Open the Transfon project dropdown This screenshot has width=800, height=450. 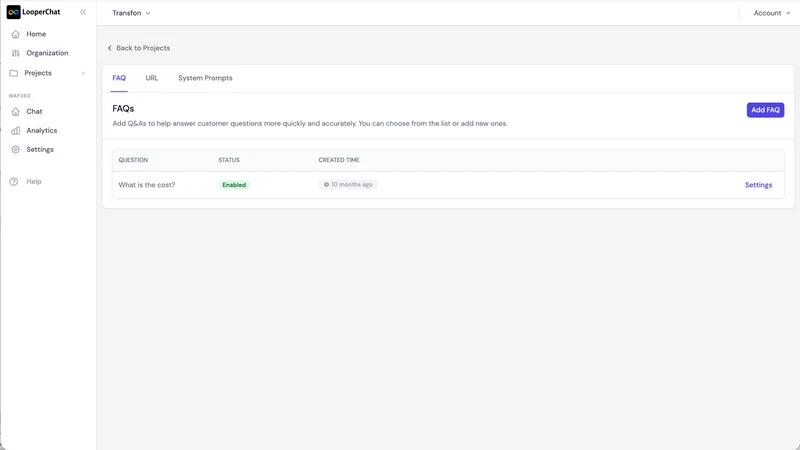(131, 13)
